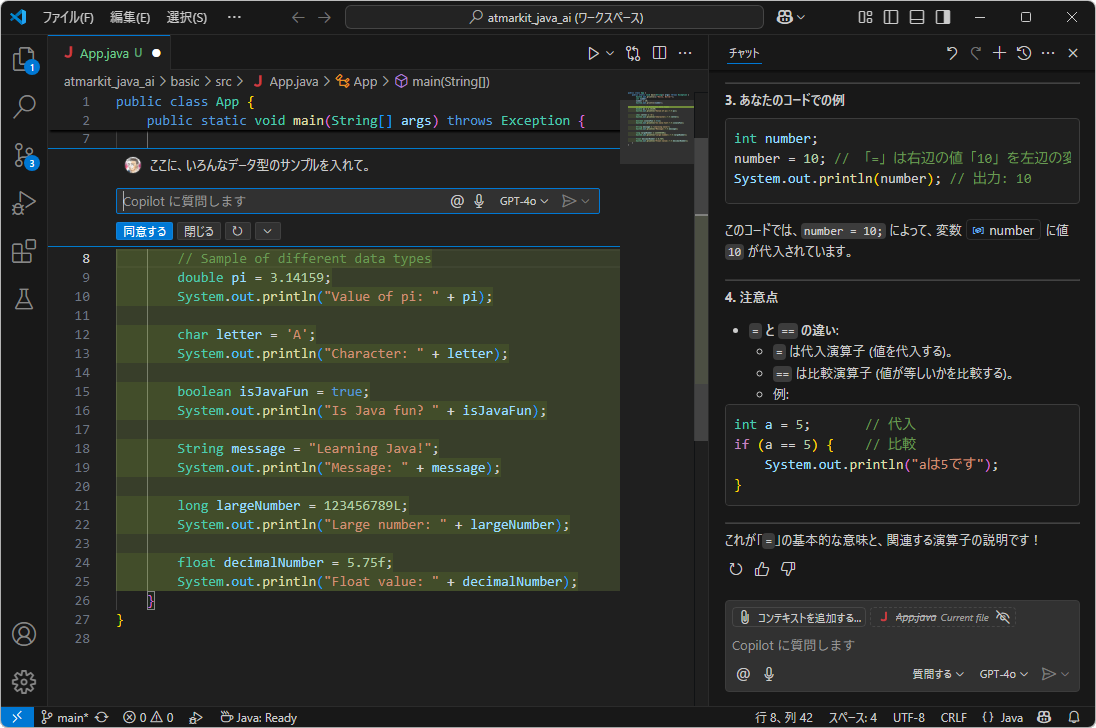Open chat history icon in Copilot panel
Viewport: 1096px width, 728px height.
coord(1023,53)
